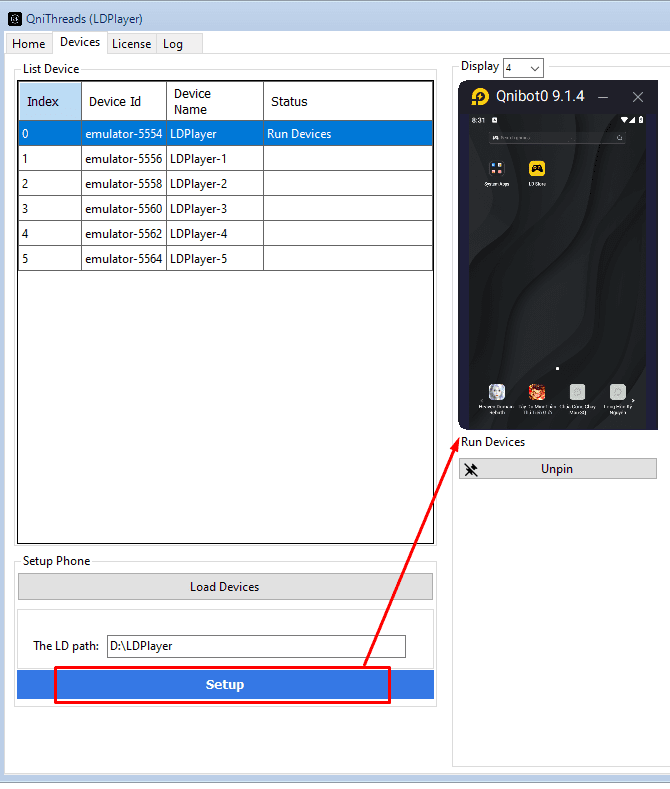This screenshot has height=789, width=670.
Task: Click left arrow in emulator dock
Action: 482,401
